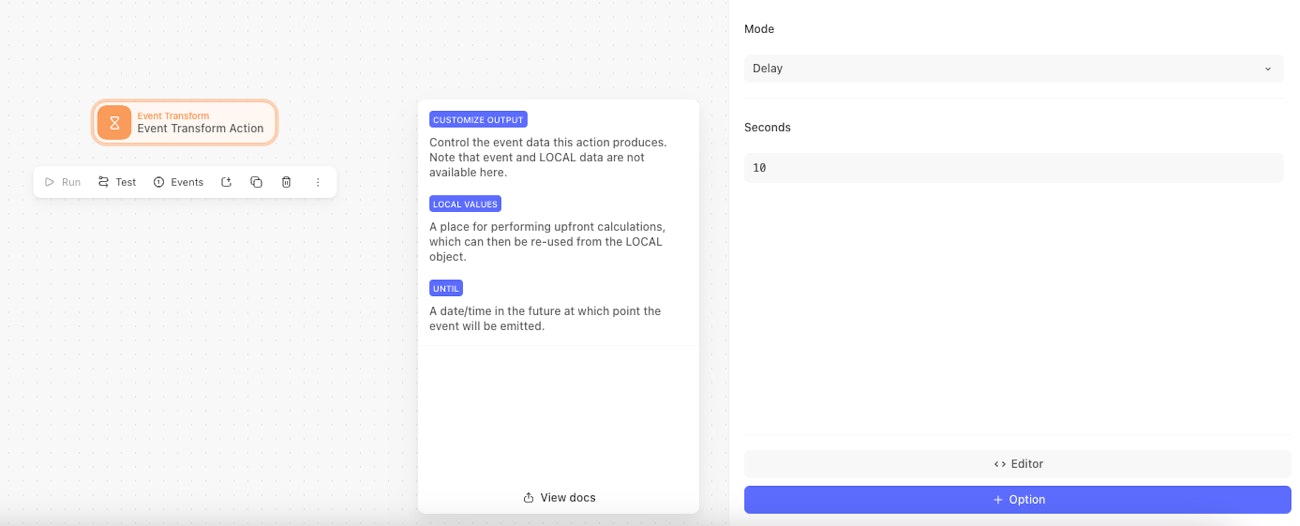Choose the UNTIL option tag

point(446,288)
